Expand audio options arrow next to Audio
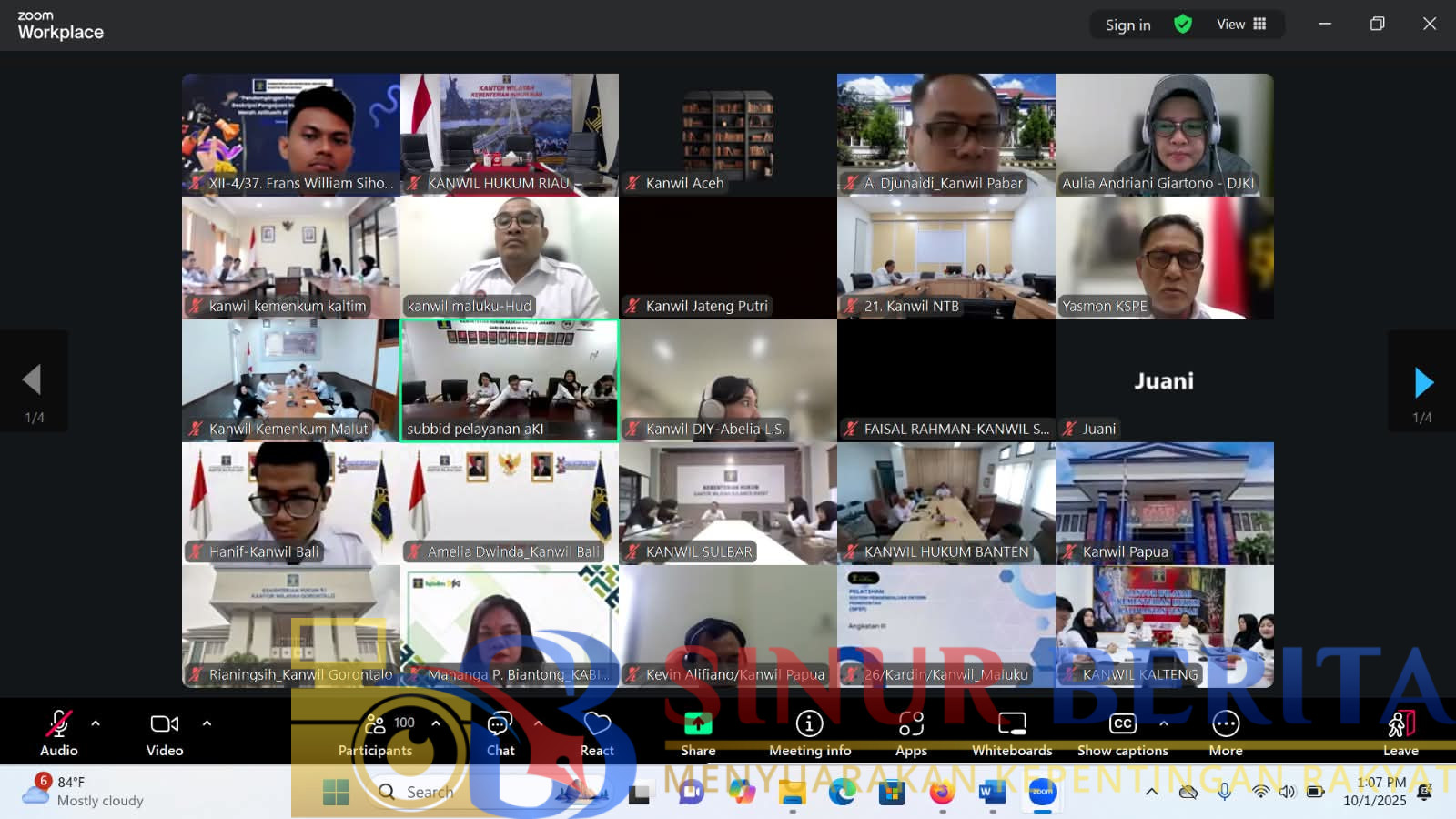1456x819 pixels. coord(96,723)
